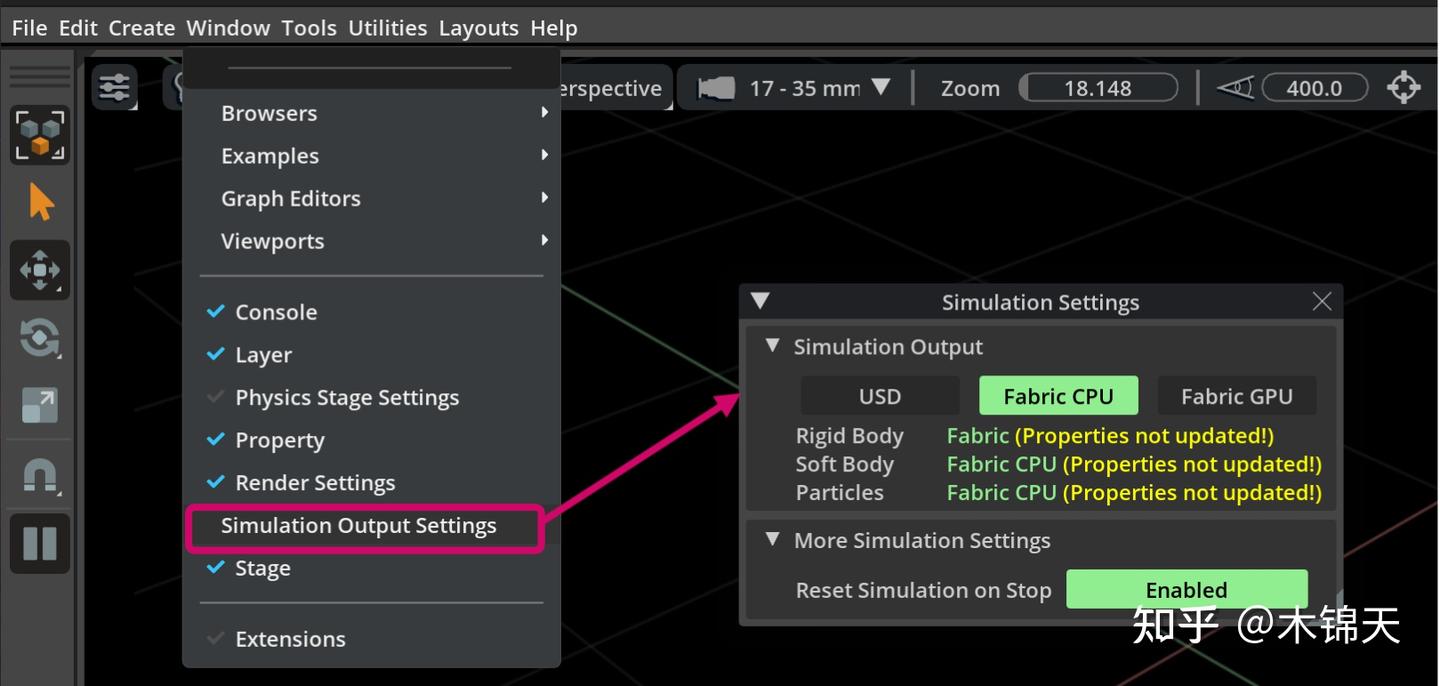The image size is (1440, 686).
Task: Click the Zoom value field
Action: pos(1098,88)
